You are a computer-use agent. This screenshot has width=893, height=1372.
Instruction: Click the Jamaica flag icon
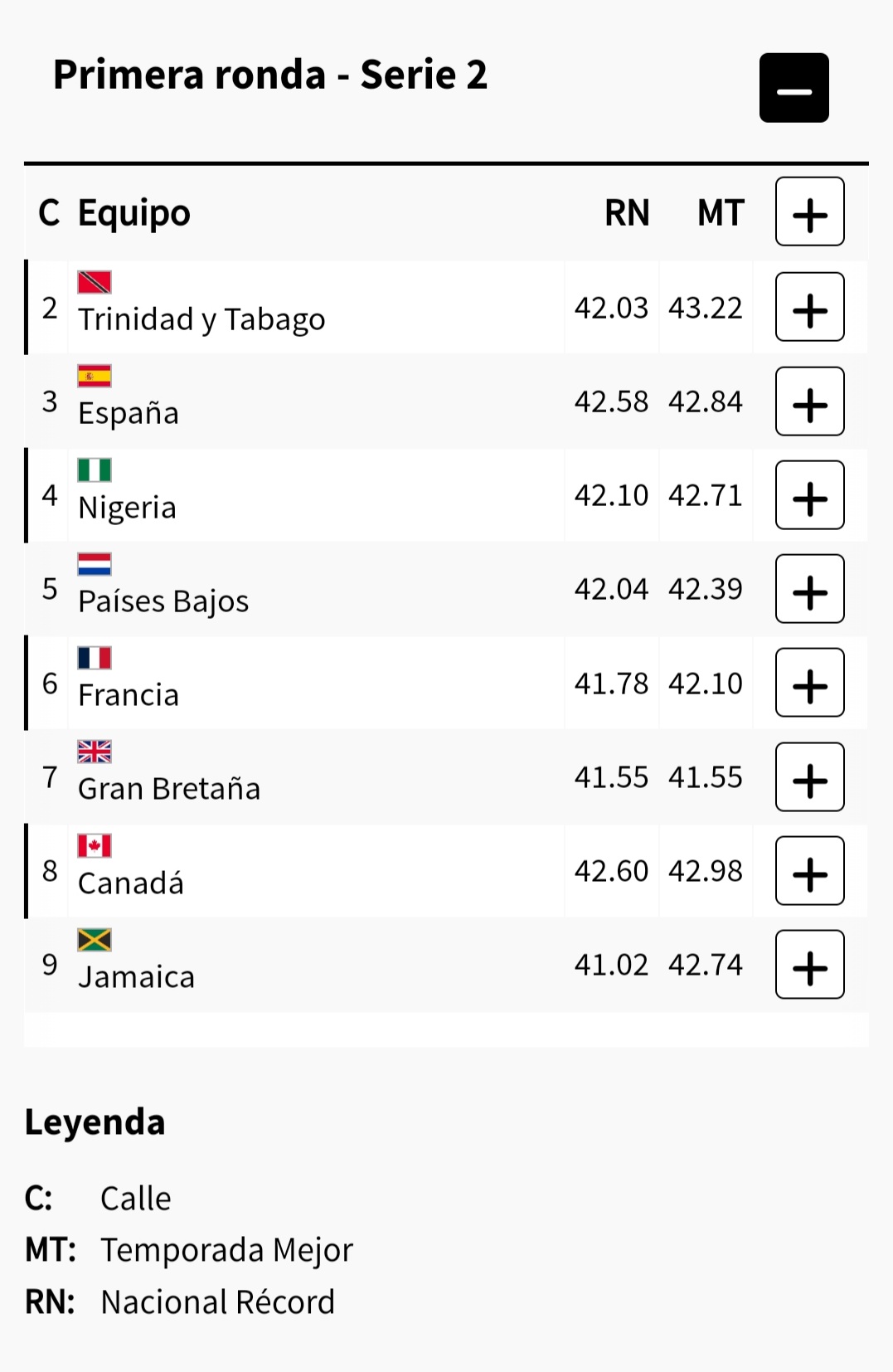(x=95, y=940)
